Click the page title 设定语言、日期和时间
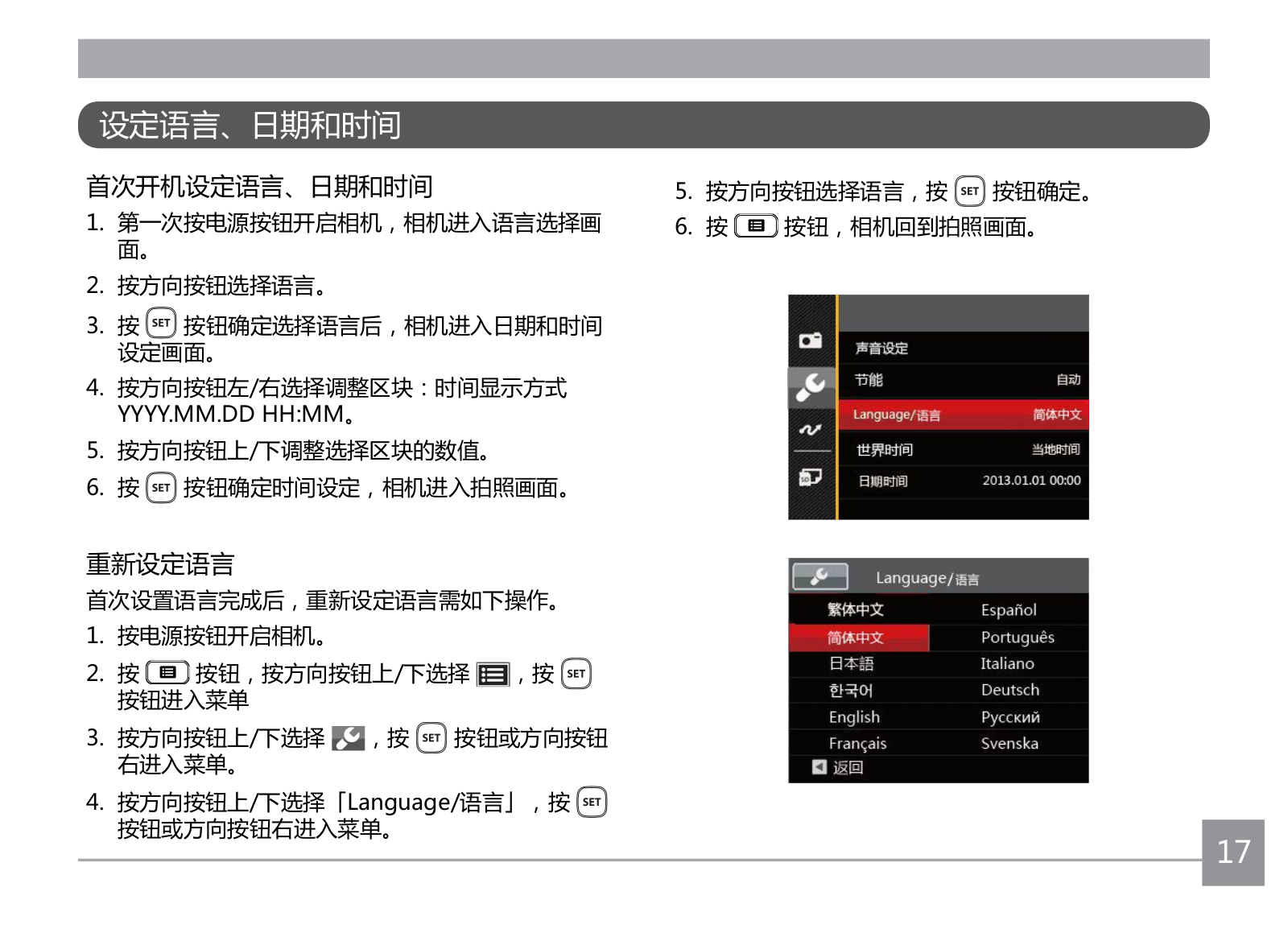Image resolution: width=1288 pixels, height=937 pixels. [x=250, y=125]
